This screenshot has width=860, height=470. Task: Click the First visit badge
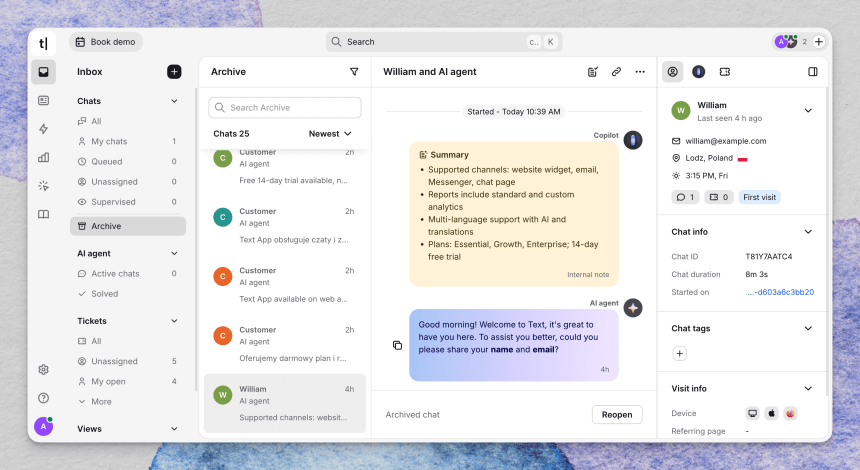pos(760,197)
